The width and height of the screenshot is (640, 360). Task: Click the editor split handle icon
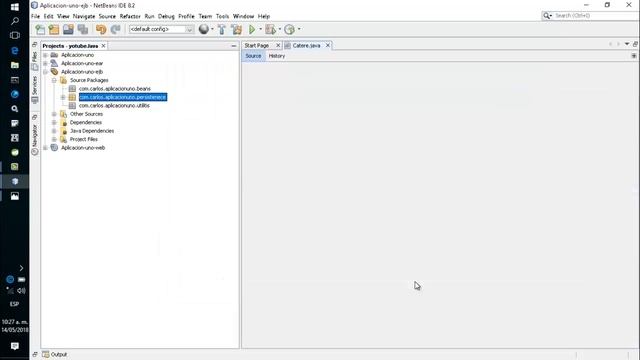click(x=634, y=56)
